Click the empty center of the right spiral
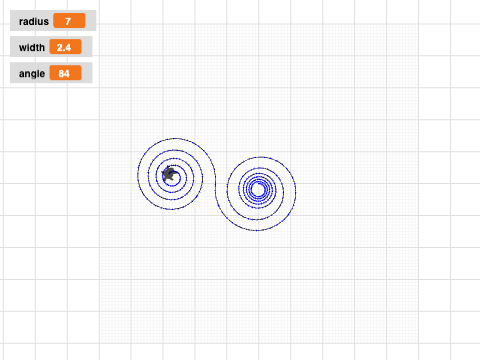This screenshot has width=480, height=360. click(258, 190)
